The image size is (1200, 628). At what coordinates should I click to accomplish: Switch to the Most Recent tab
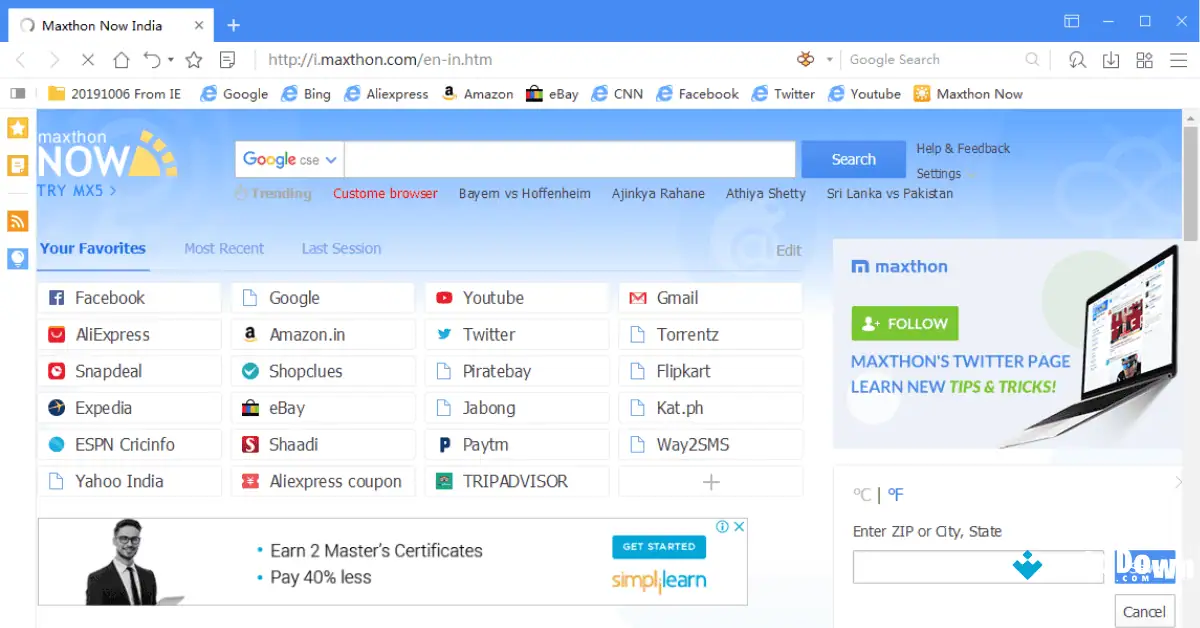(x=223, y=248)
